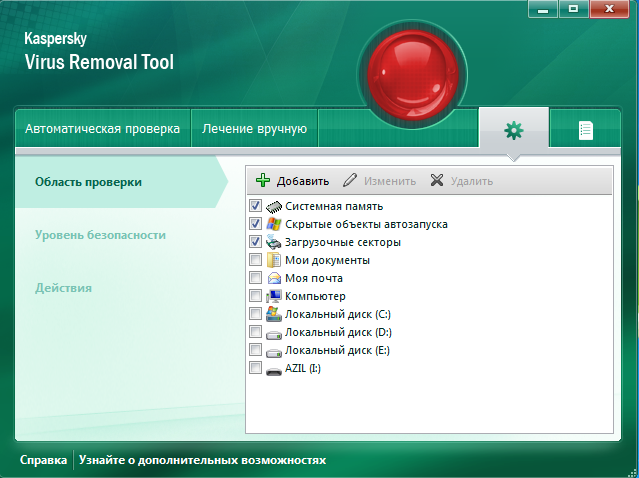Select the AZIL (I:) row text

click(303, 368)
